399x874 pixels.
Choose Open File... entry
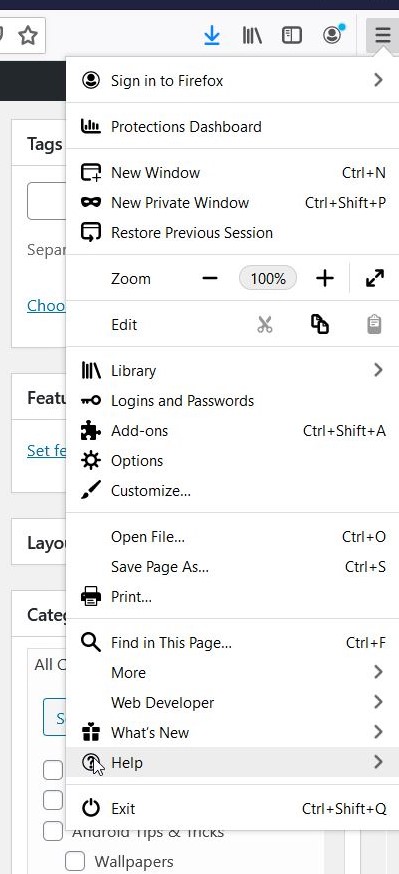[232, 537]
